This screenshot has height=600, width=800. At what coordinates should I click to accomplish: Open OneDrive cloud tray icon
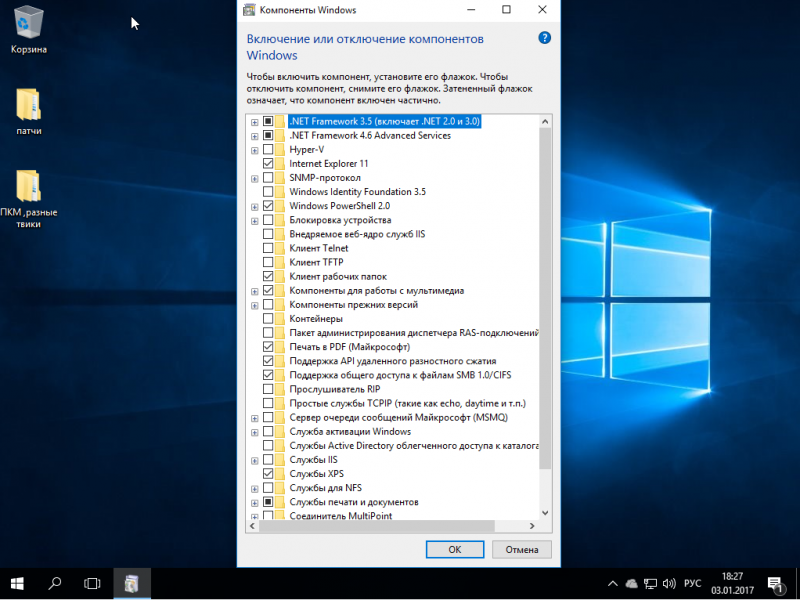[632, 584]
